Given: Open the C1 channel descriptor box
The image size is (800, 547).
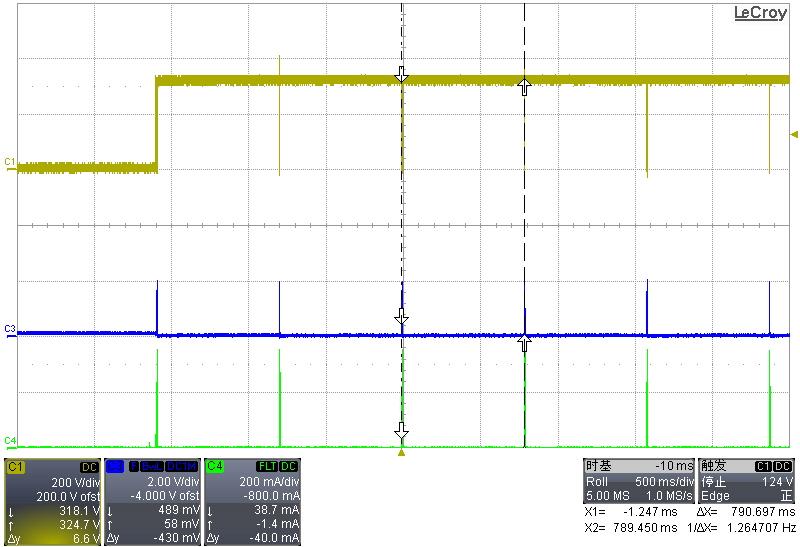Looking at the screenshot, I should click(x=52, y=502).
